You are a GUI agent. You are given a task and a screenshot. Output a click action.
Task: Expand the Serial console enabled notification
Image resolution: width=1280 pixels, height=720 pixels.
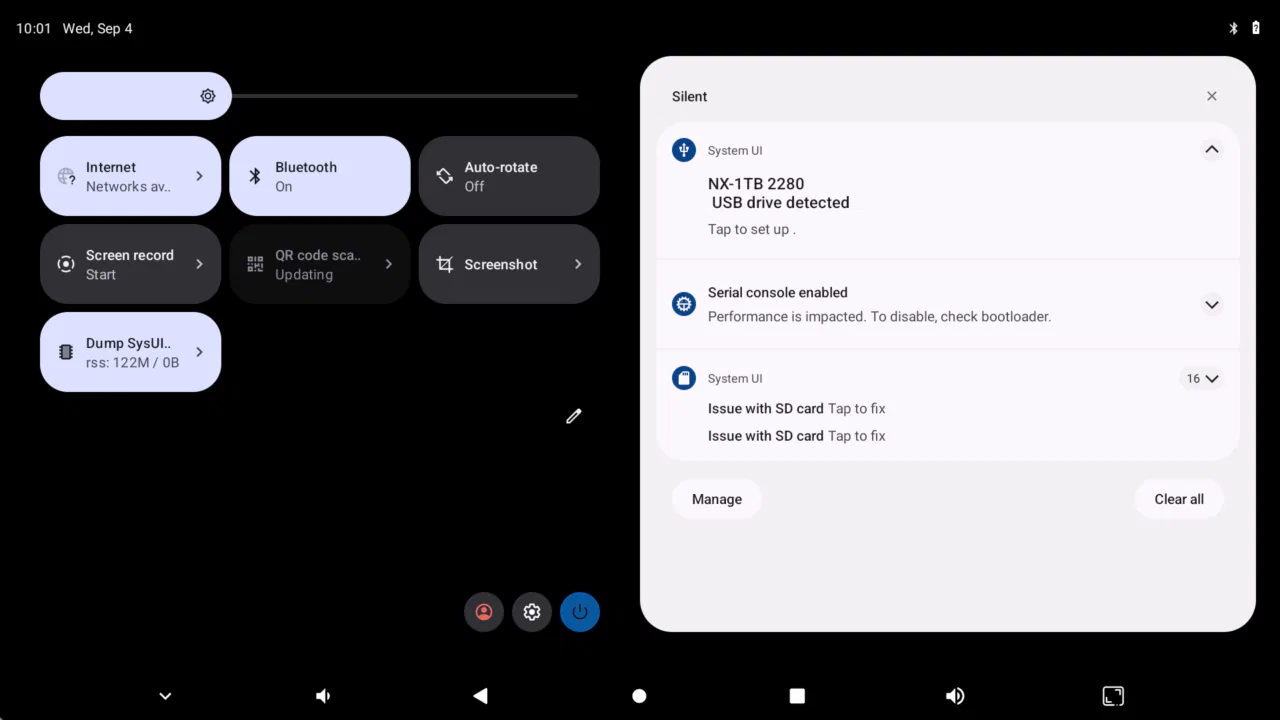click(x=1211, y=304)
